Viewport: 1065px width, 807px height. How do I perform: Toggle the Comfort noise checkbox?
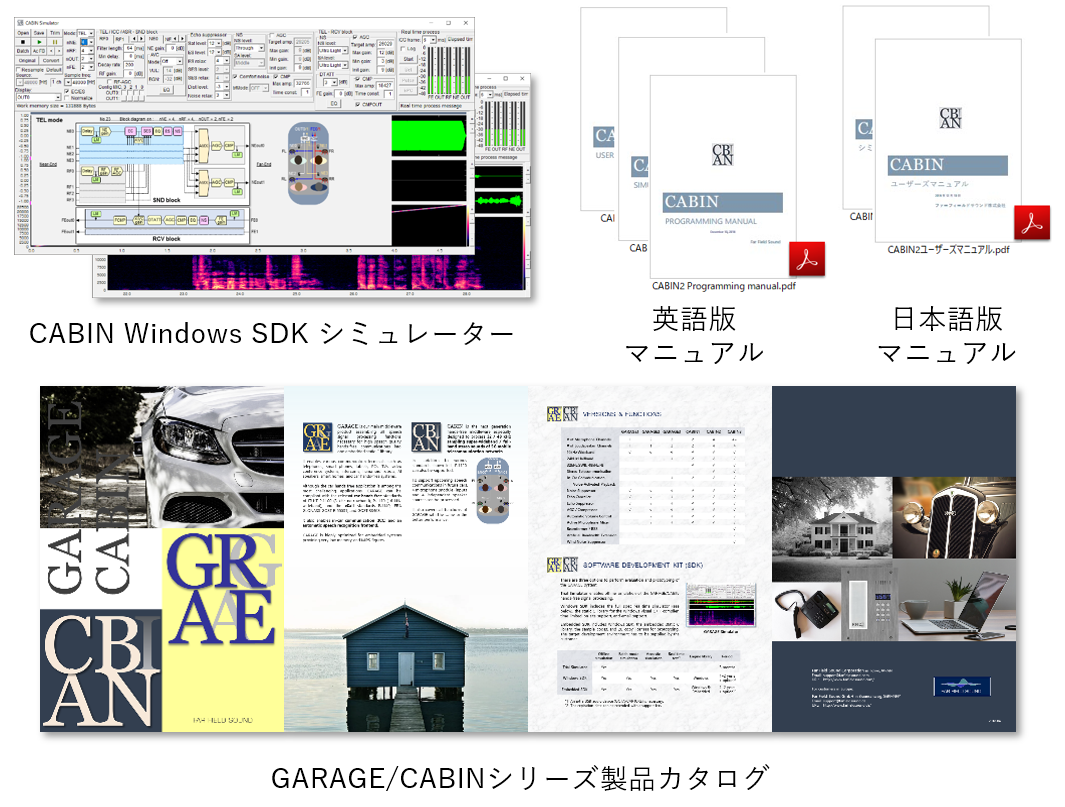click(x=235, y=76)
